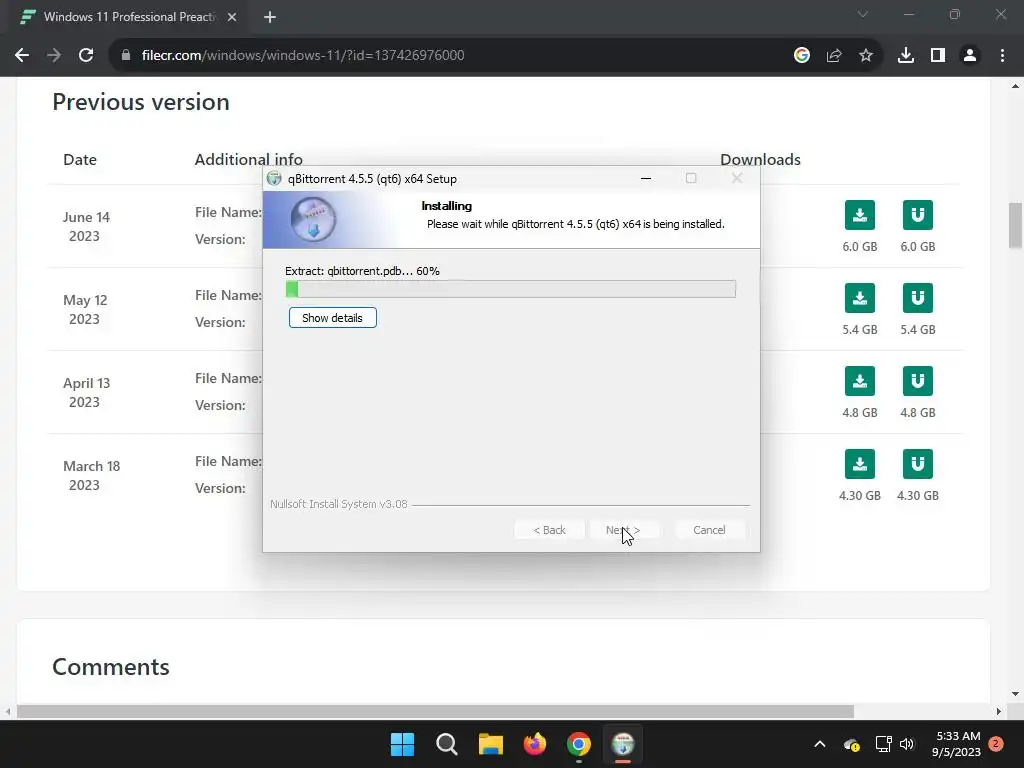Click the OneDrive warning icon in the tray
The width and height of the screenshot is (1024, 768).
[852, 744]
